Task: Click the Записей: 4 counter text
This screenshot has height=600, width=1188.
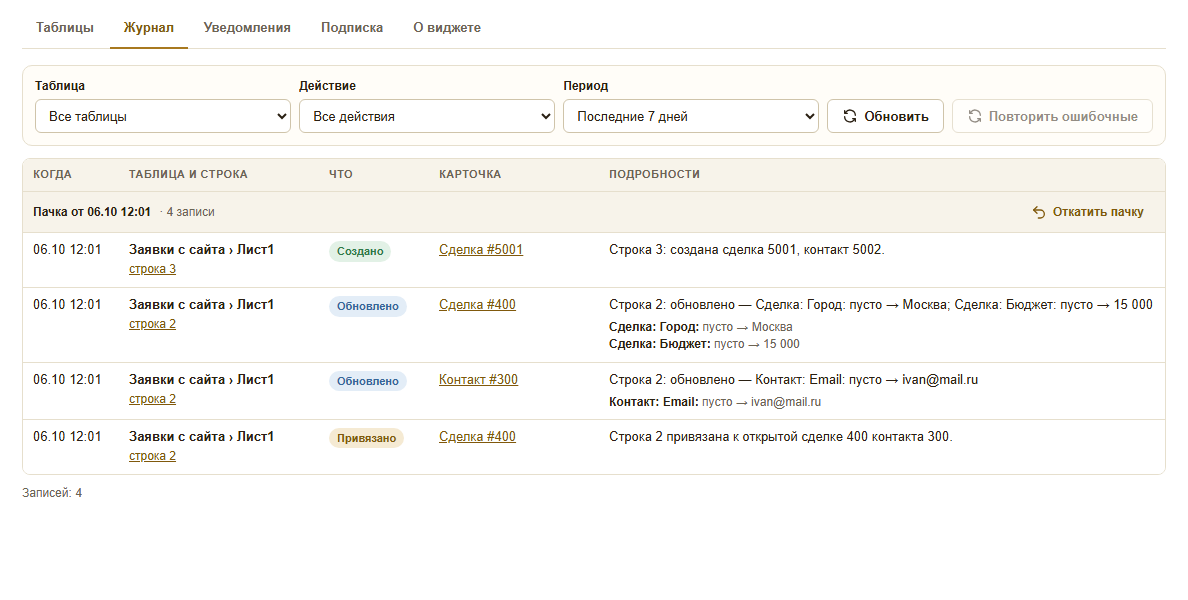Action: tap(52, 493)
